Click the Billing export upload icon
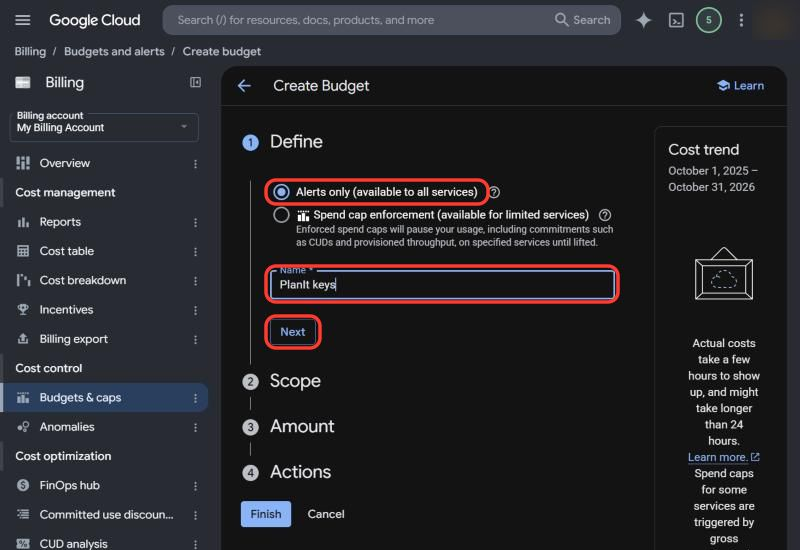 coord(23,339)
